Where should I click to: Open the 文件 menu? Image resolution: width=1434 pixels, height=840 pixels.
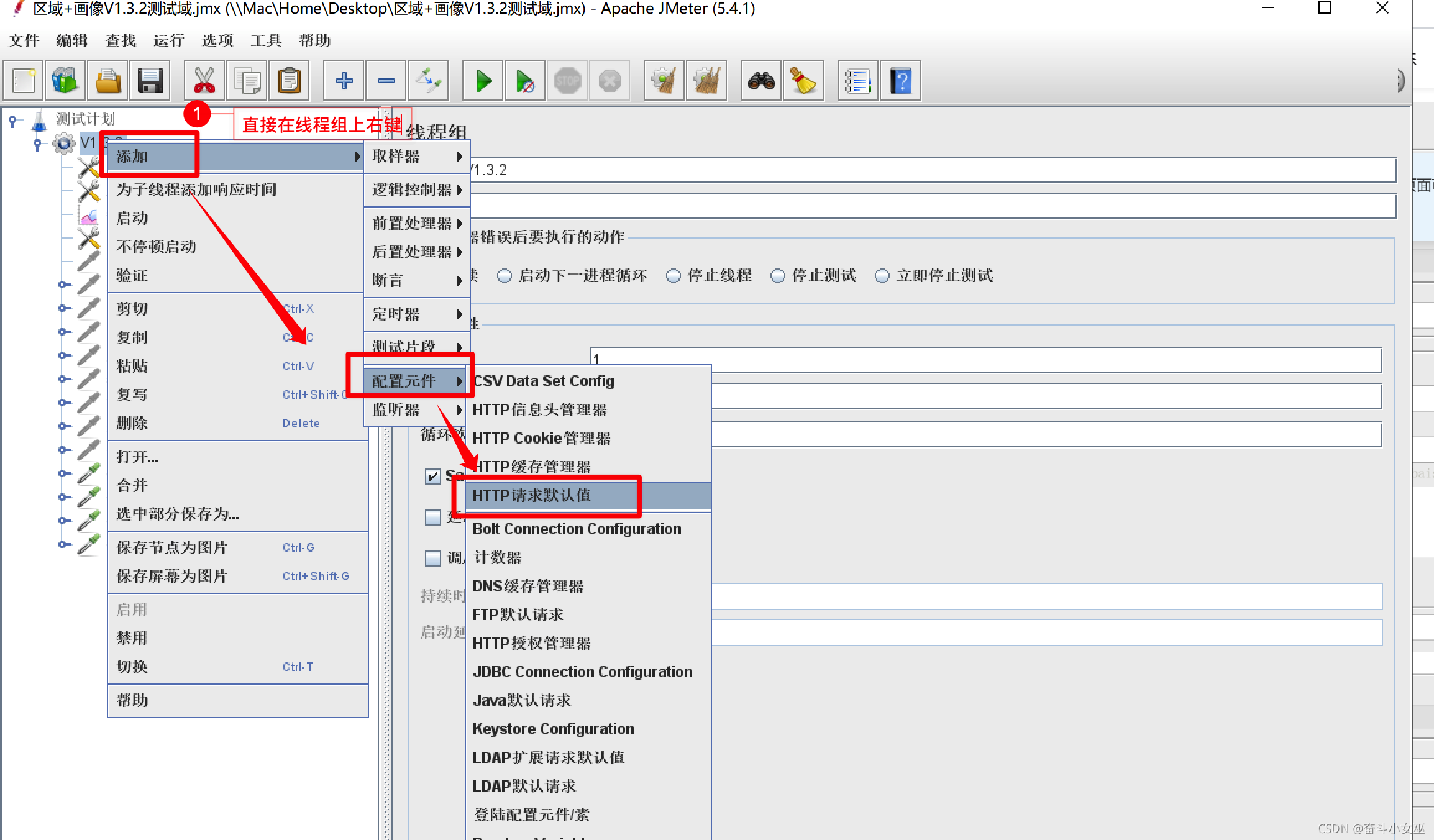pos(24,41)
